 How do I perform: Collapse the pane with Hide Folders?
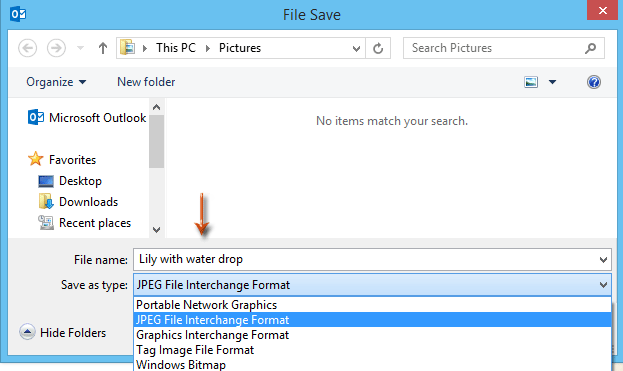(63, 332)
